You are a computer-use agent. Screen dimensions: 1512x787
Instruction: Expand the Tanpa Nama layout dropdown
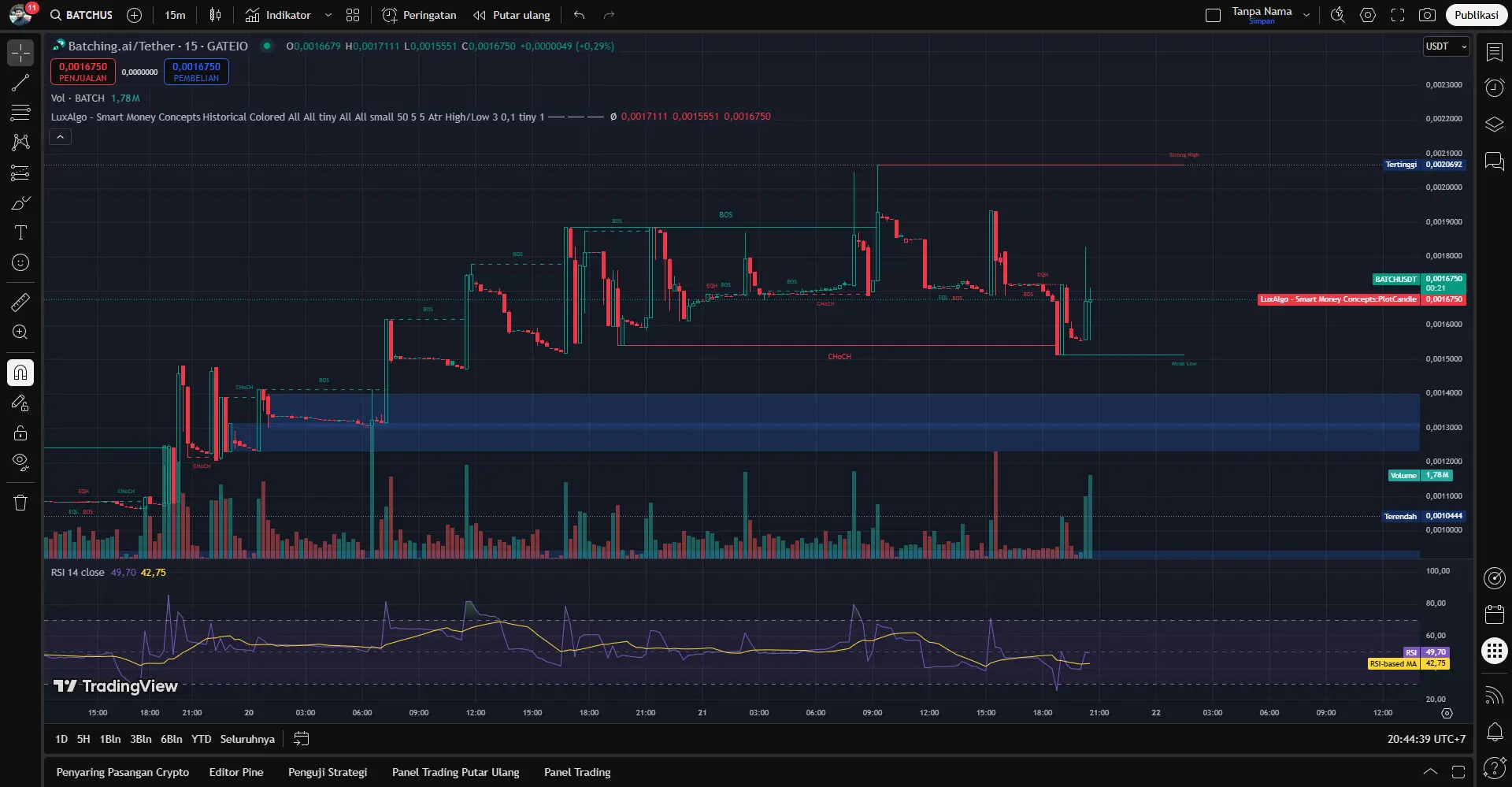pos(1306,15)
